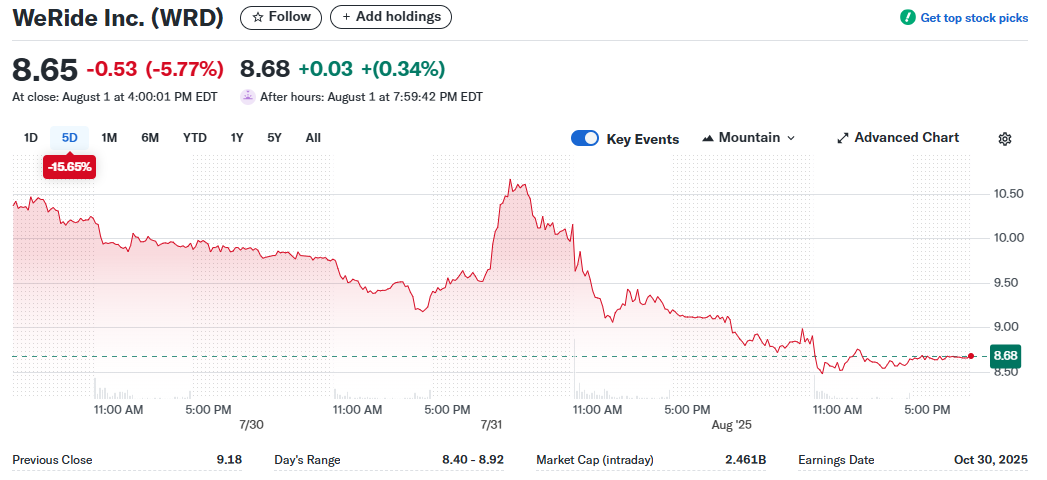Screen dimensions: 1047x480
Task: Click the WeRide Inc. (WRD) title
Action: click(x=118, y=18)
